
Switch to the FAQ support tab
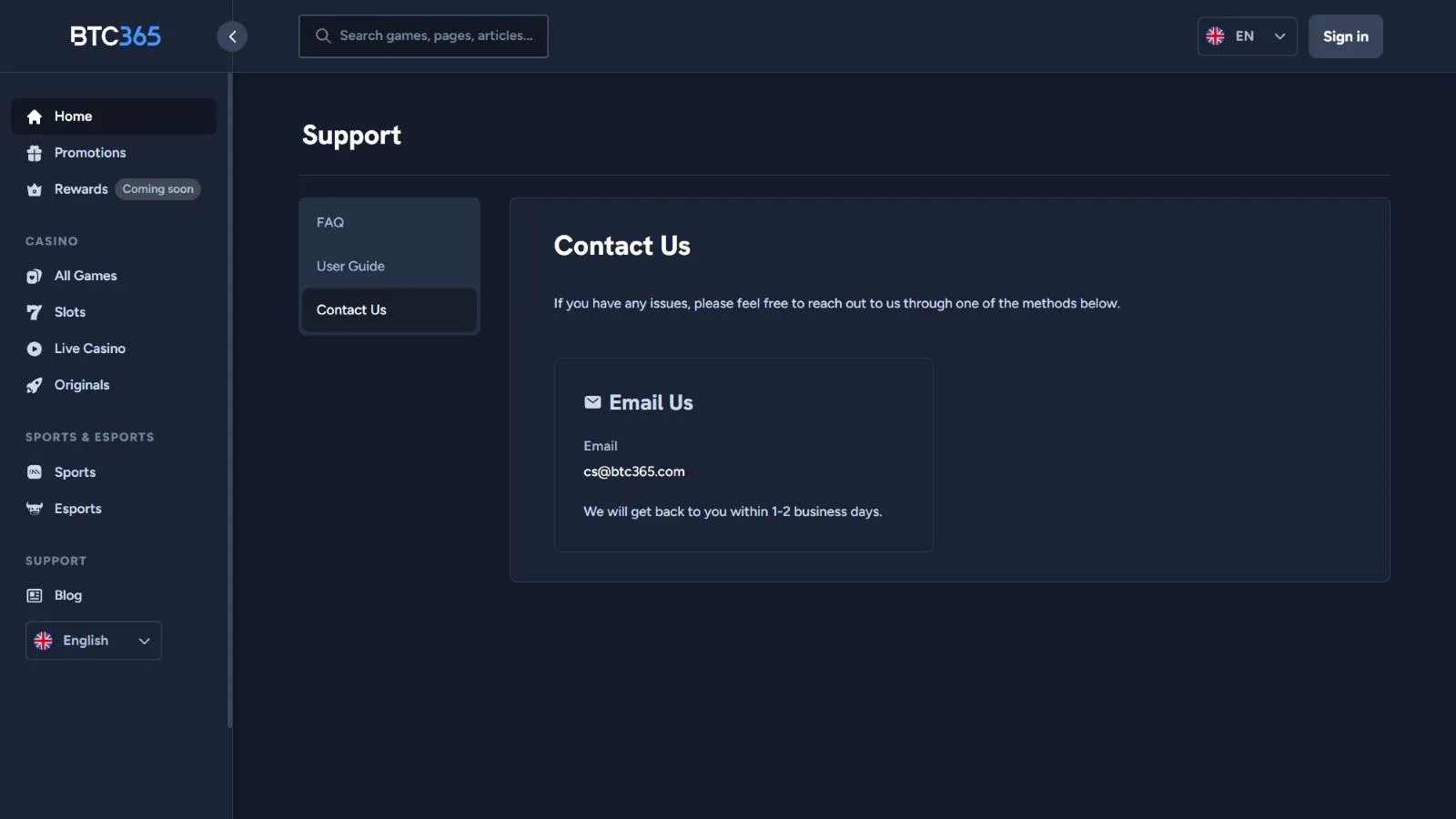coord(330,222)
